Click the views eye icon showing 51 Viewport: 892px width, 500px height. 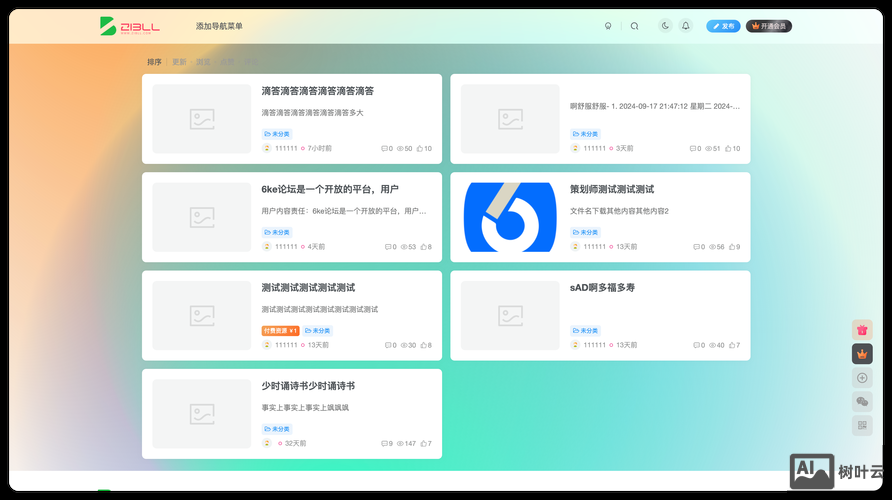click(x=708, y=148)
